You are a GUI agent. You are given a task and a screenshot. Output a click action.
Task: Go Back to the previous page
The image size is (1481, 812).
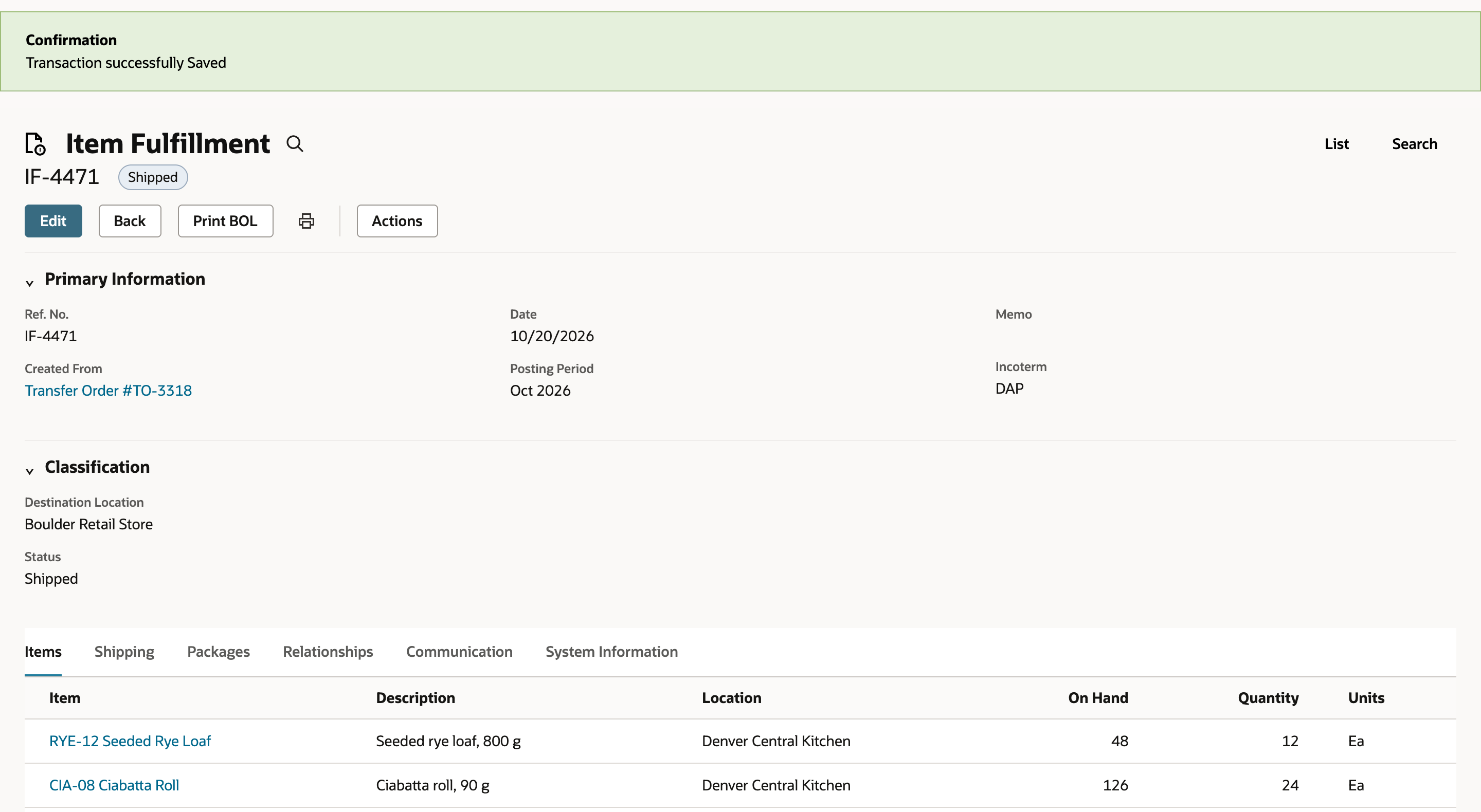(x=130, y=220)
